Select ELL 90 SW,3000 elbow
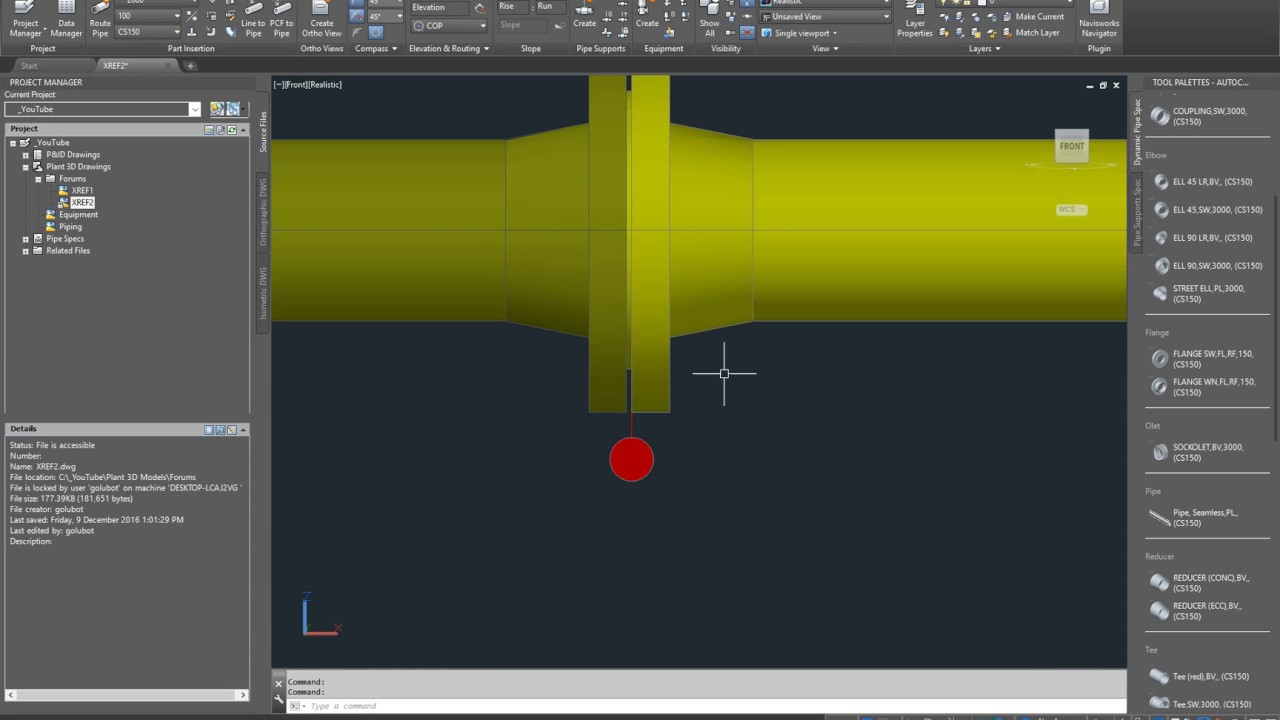Screen dimensions: 1280x720 (x=1208, y=266)
